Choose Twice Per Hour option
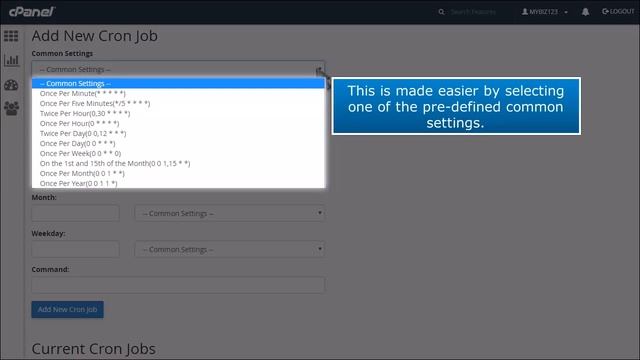The width and height of the screenshot is (640, 360). (x=178, y=113)
